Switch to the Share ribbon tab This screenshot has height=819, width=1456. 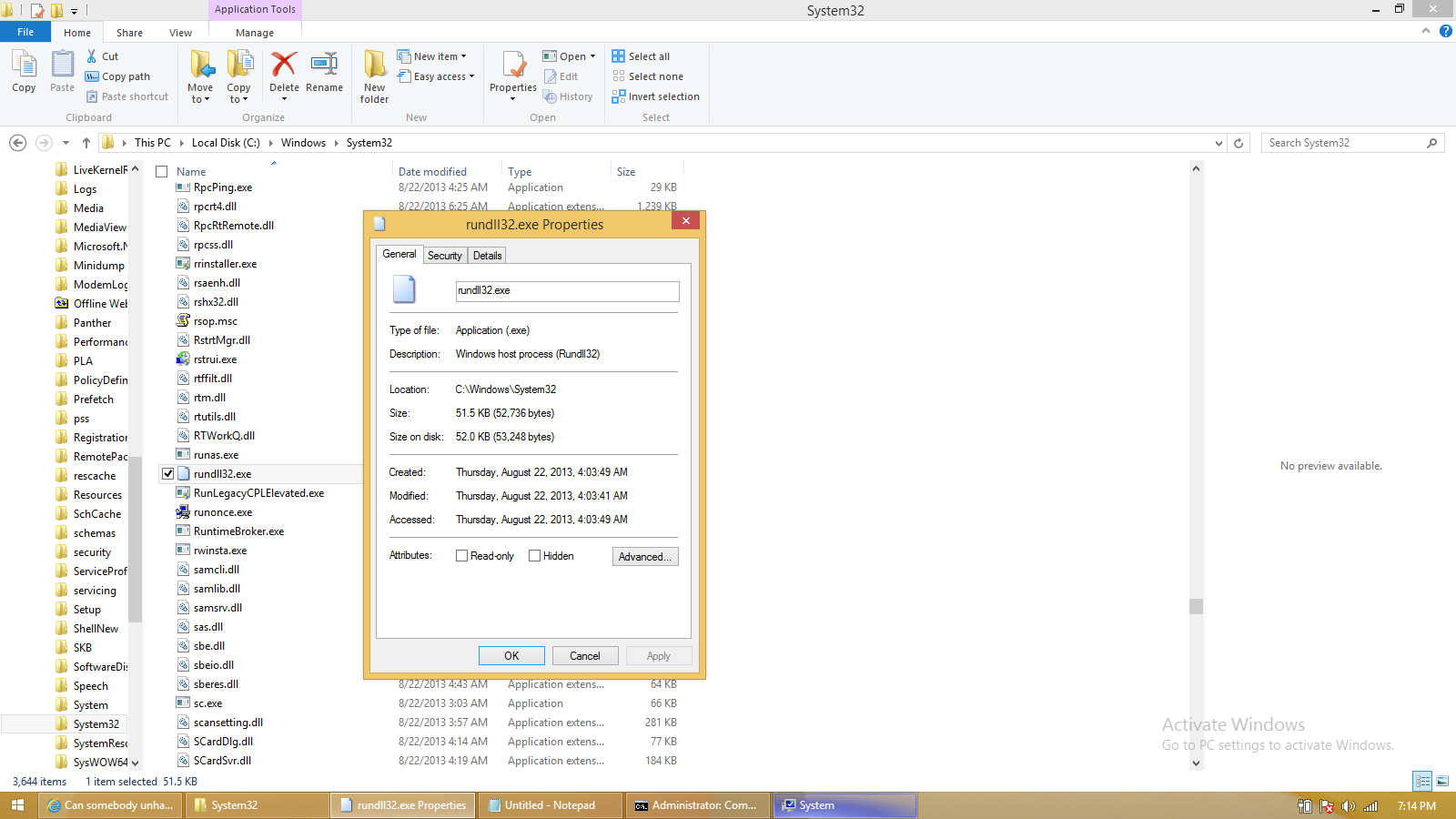(129, 33)
